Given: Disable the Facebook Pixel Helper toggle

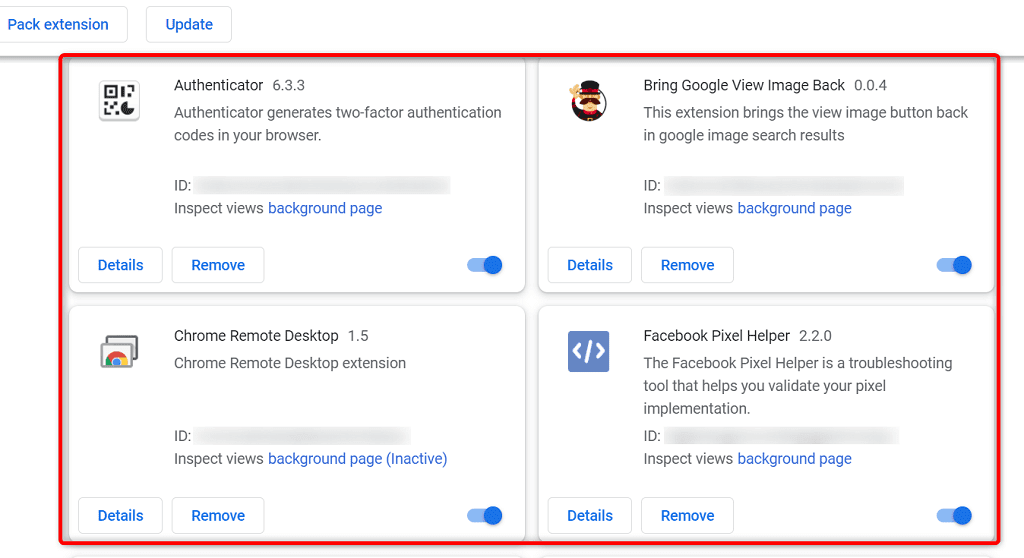Looking at the screenshot, I should coord(954,516).
